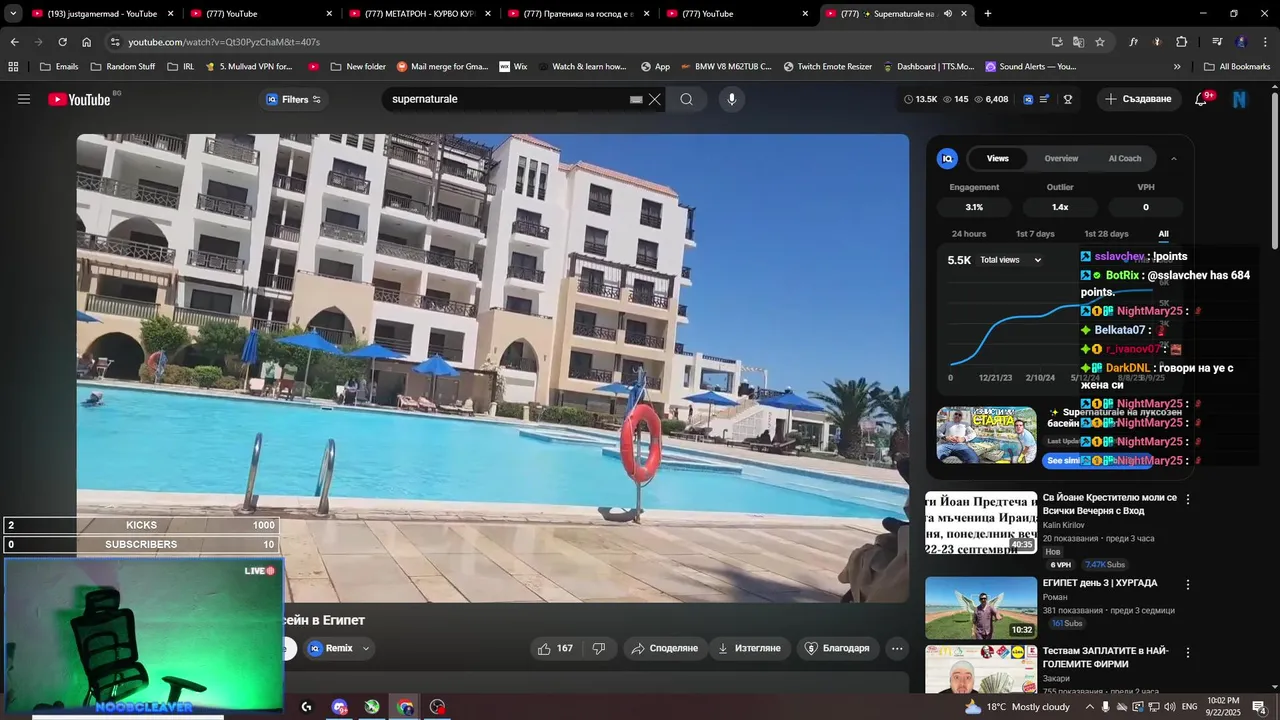Open options for Тествам ЗАПЛАТИТЕ video
The image size is (1280, 720).
tap(1188, 652)
